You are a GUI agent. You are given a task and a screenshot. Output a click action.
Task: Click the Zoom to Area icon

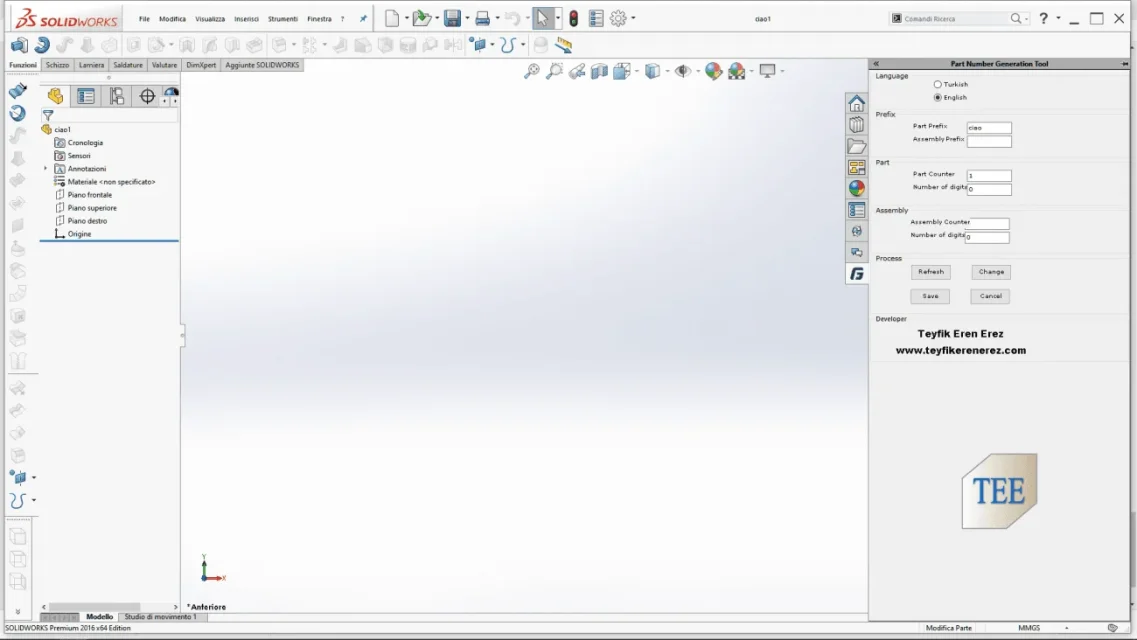(554, 71)
